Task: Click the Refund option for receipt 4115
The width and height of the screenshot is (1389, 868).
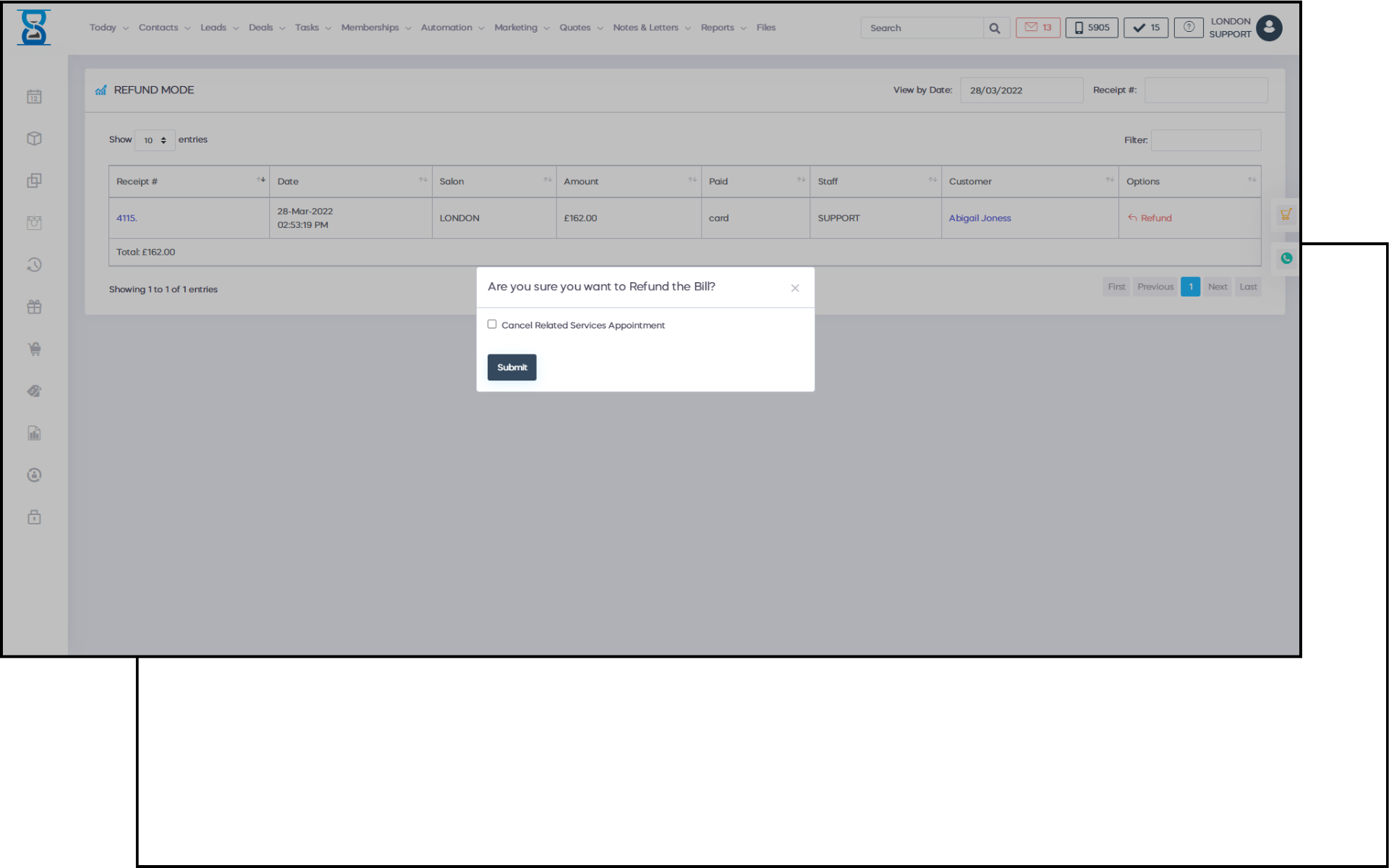Action: (1150, 218)
